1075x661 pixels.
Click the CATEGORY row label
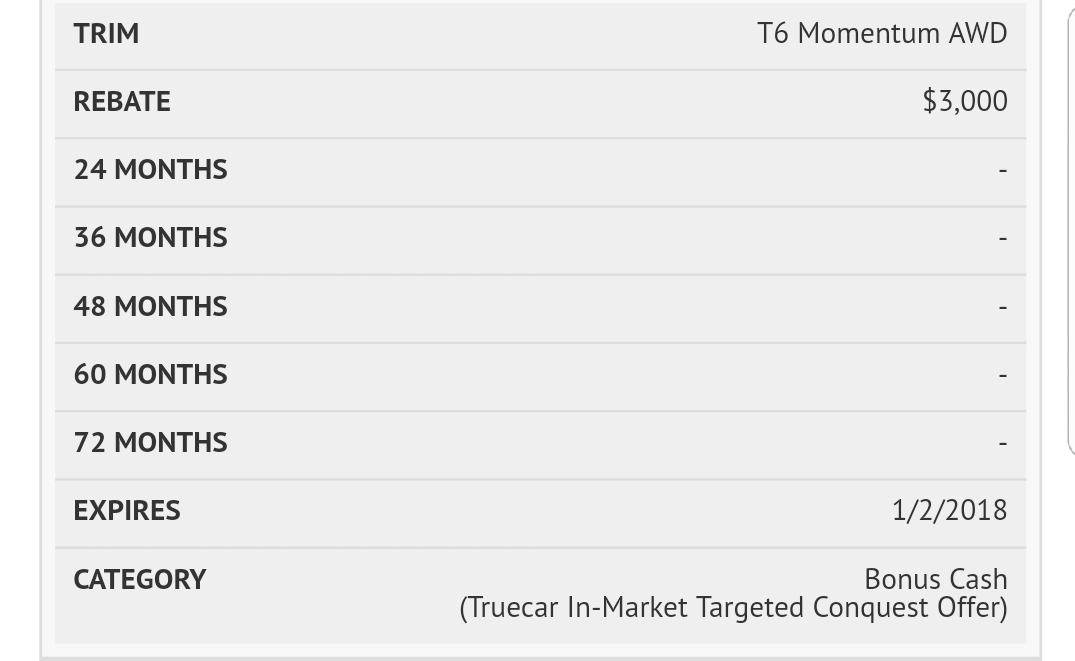tap(139, 579)
